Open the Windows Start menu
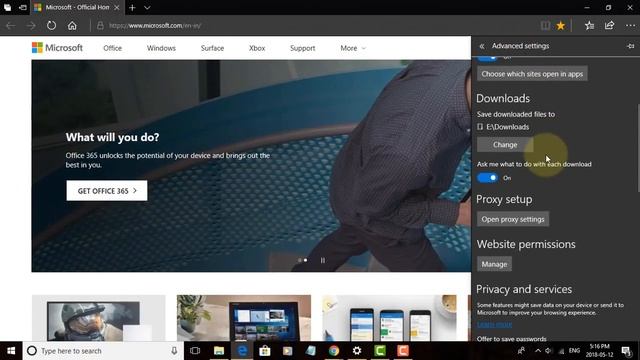The image size is (640, 360). coord(11,351)
